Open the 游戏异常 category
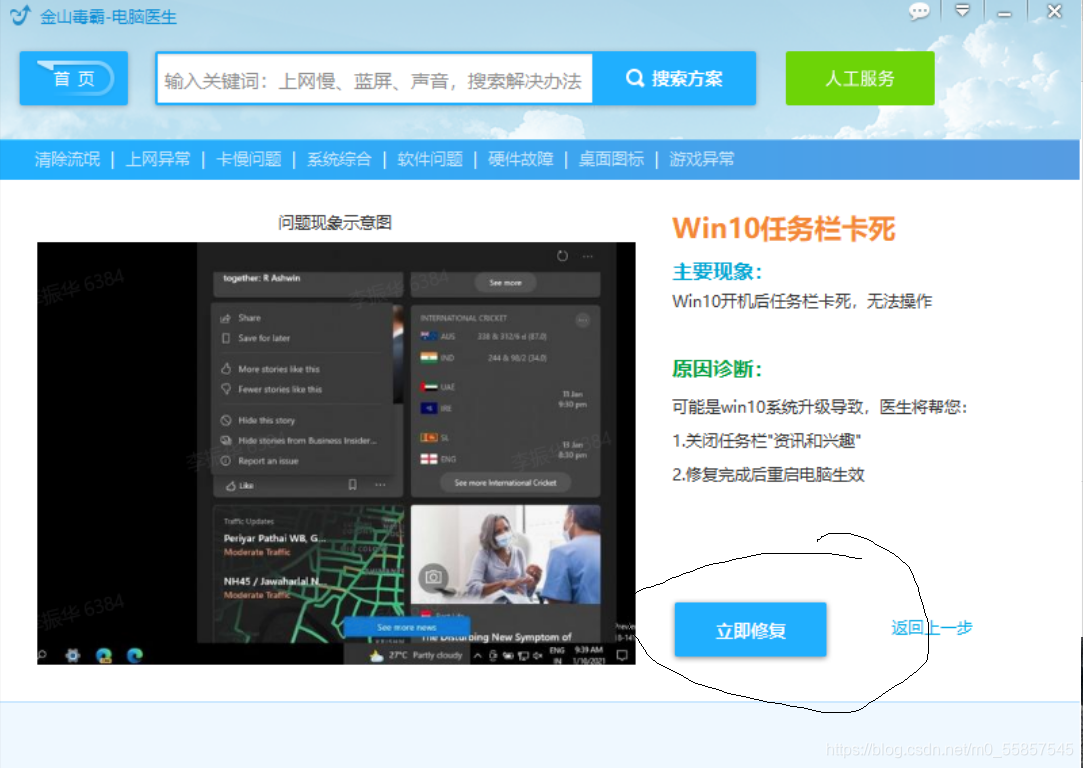Image resolution: width=1083 pixels, height=768 pixels. pyautogui.click(x=702, y=160)
